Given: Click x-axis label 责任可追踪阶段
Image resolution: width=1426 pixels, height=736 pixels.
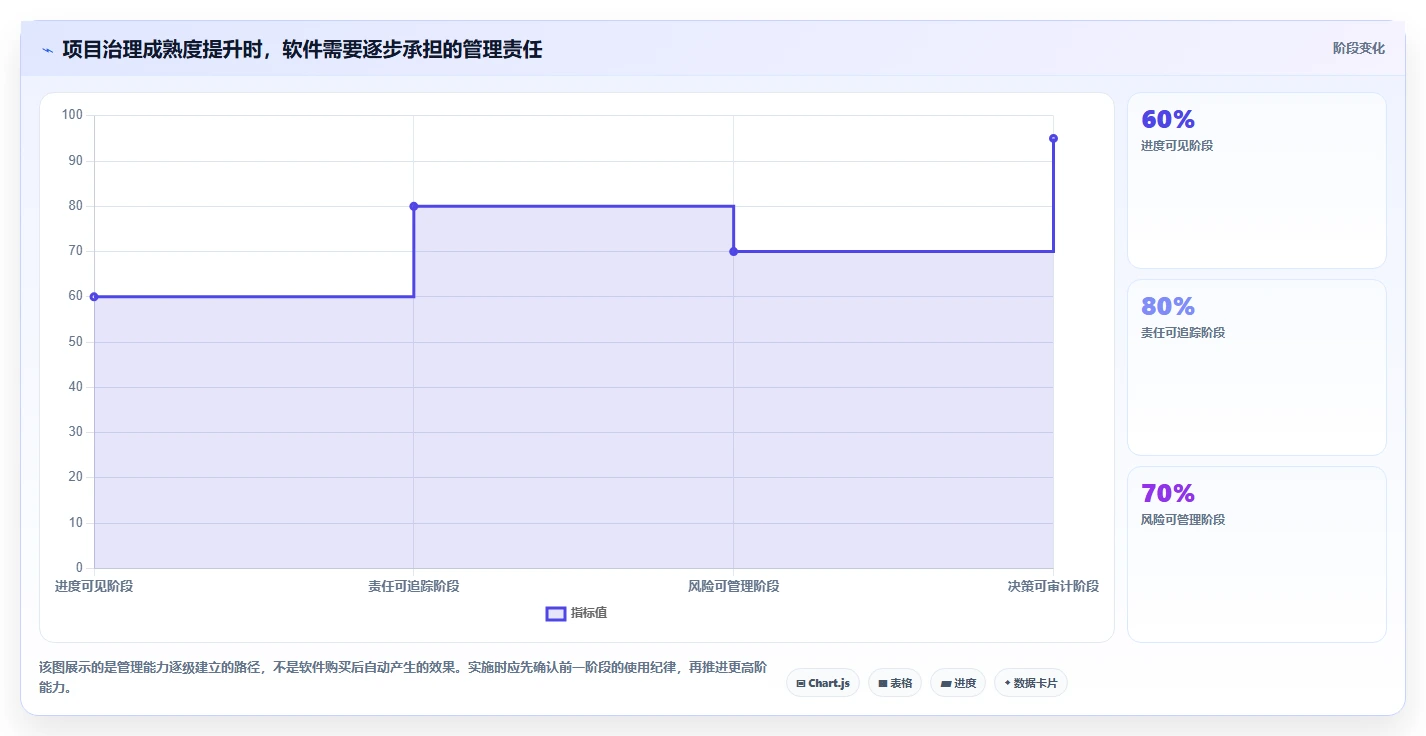Looking at the screenshot, I should point(414,586).
